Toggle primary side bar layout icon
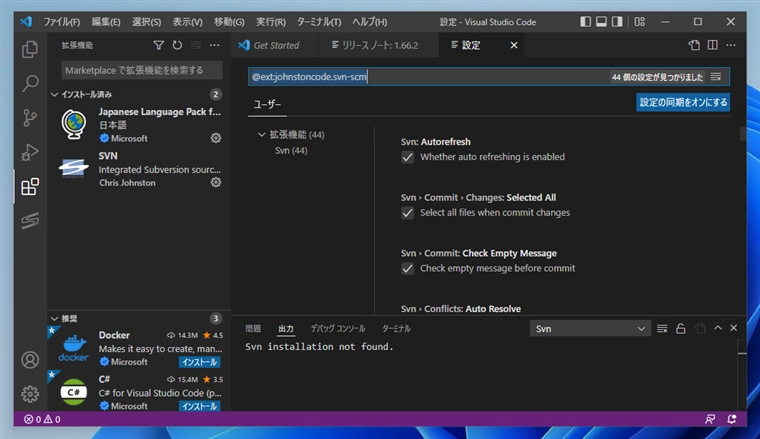760x439 pixels. click(x=586, y=22)
